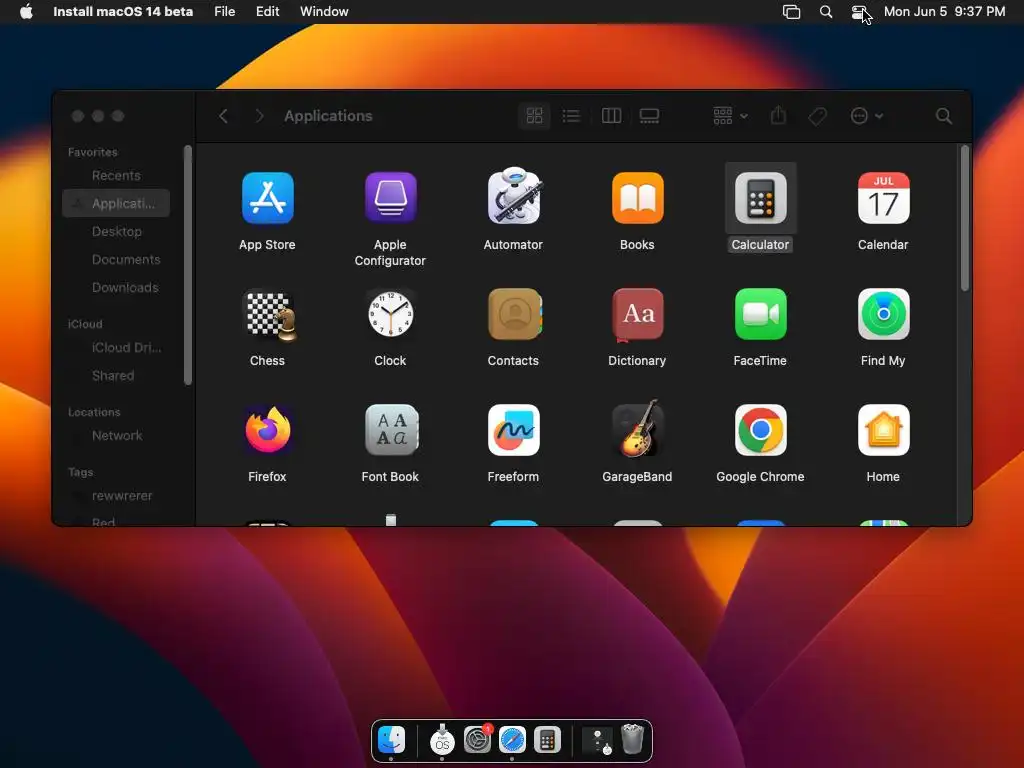This screenshot has height=768, width=1024.
Task: Select the Freeform app icon
Action: point(513,430)
